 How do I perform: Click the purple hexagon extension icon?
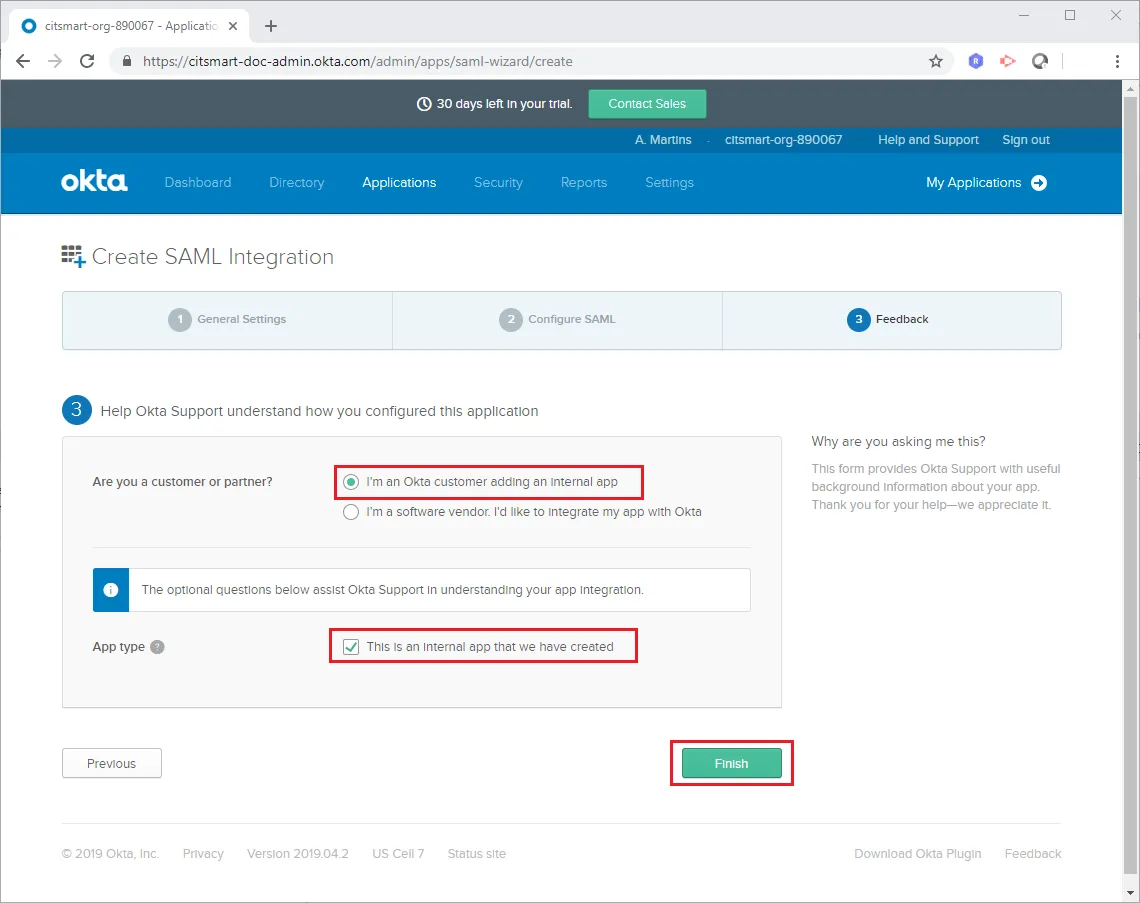point(976,61)
